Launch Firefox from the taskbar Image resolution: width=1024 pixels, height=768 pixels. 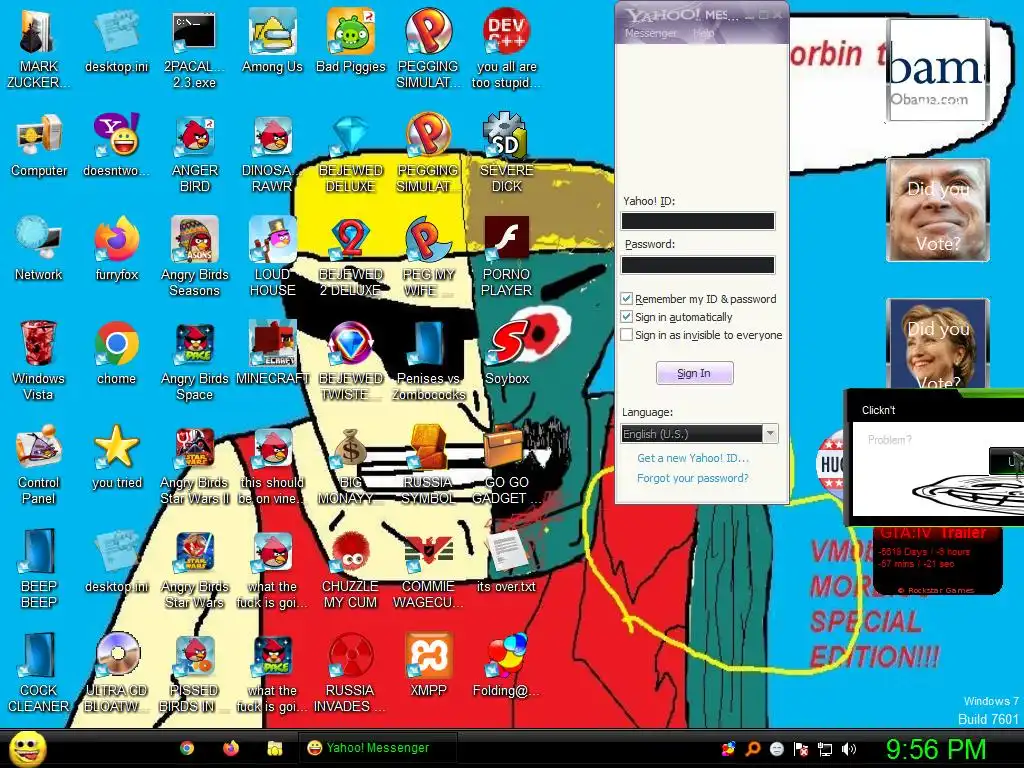click(231, 748)
